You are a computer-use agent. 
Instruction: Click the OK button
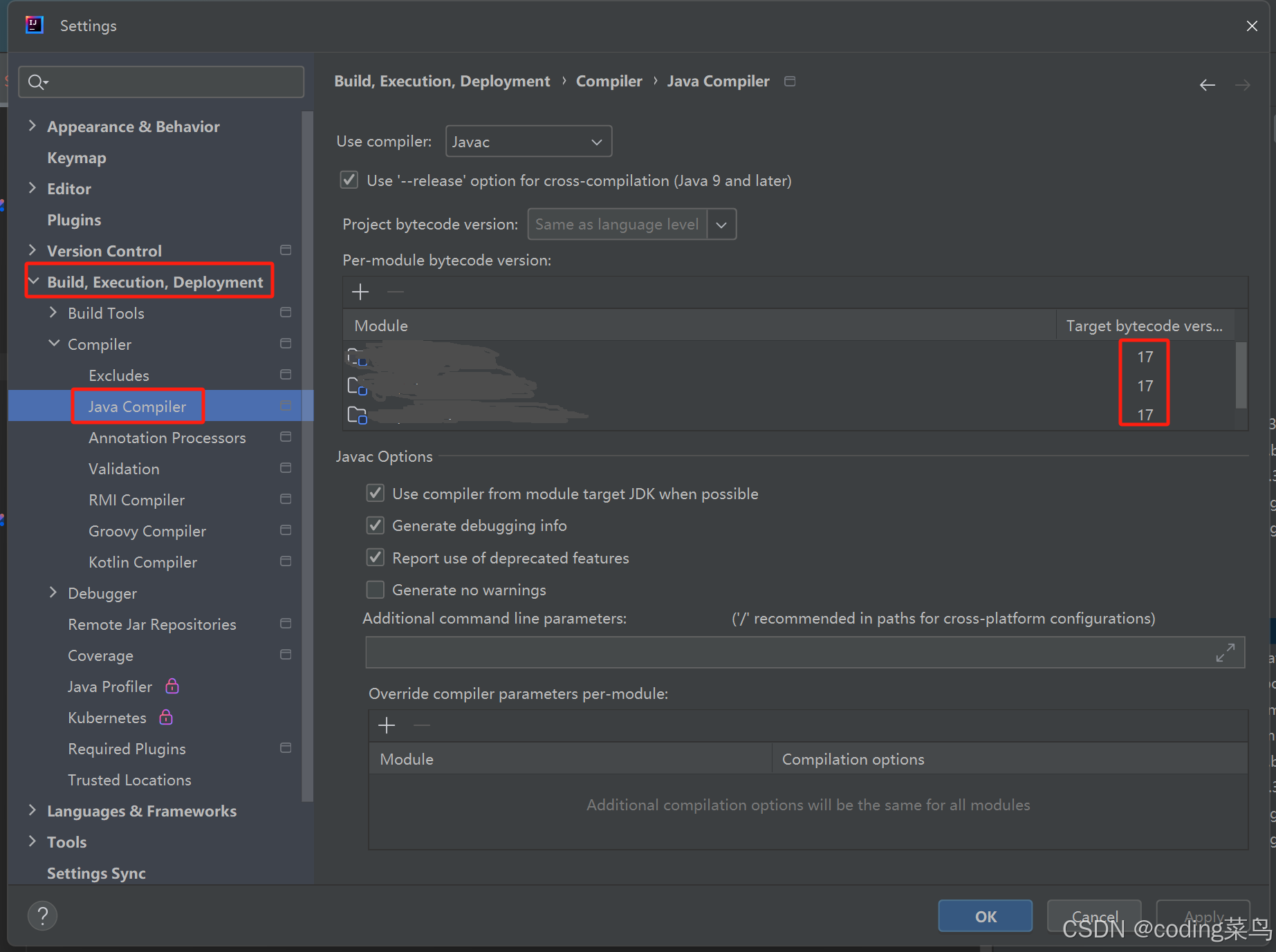tap(986, 916)
